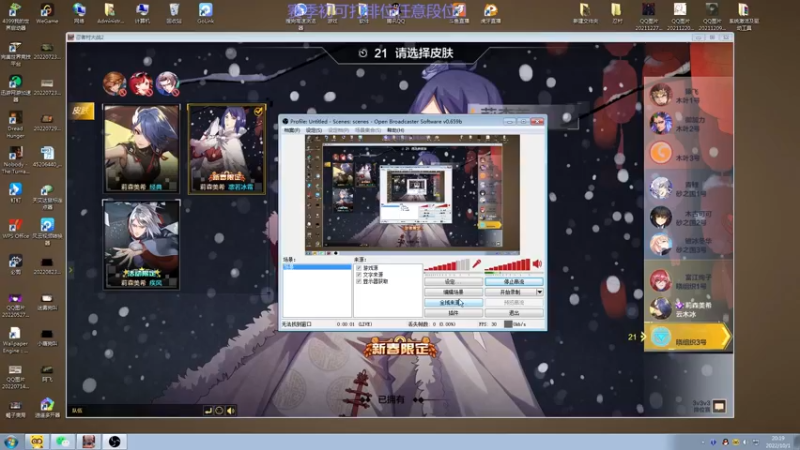The width and height of the screenshot is (800, 450).
Task: Click the 晓组织1号 red-haired player avatar
Action: 661,281
